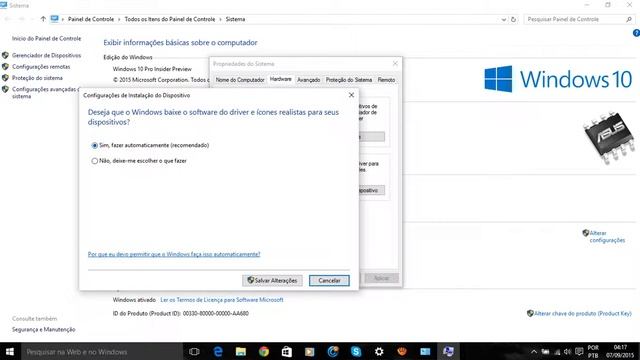Click shield icon beside Proteção do sistema
The width and height of the screenshot is (640, 360).
tap(5, 78)
